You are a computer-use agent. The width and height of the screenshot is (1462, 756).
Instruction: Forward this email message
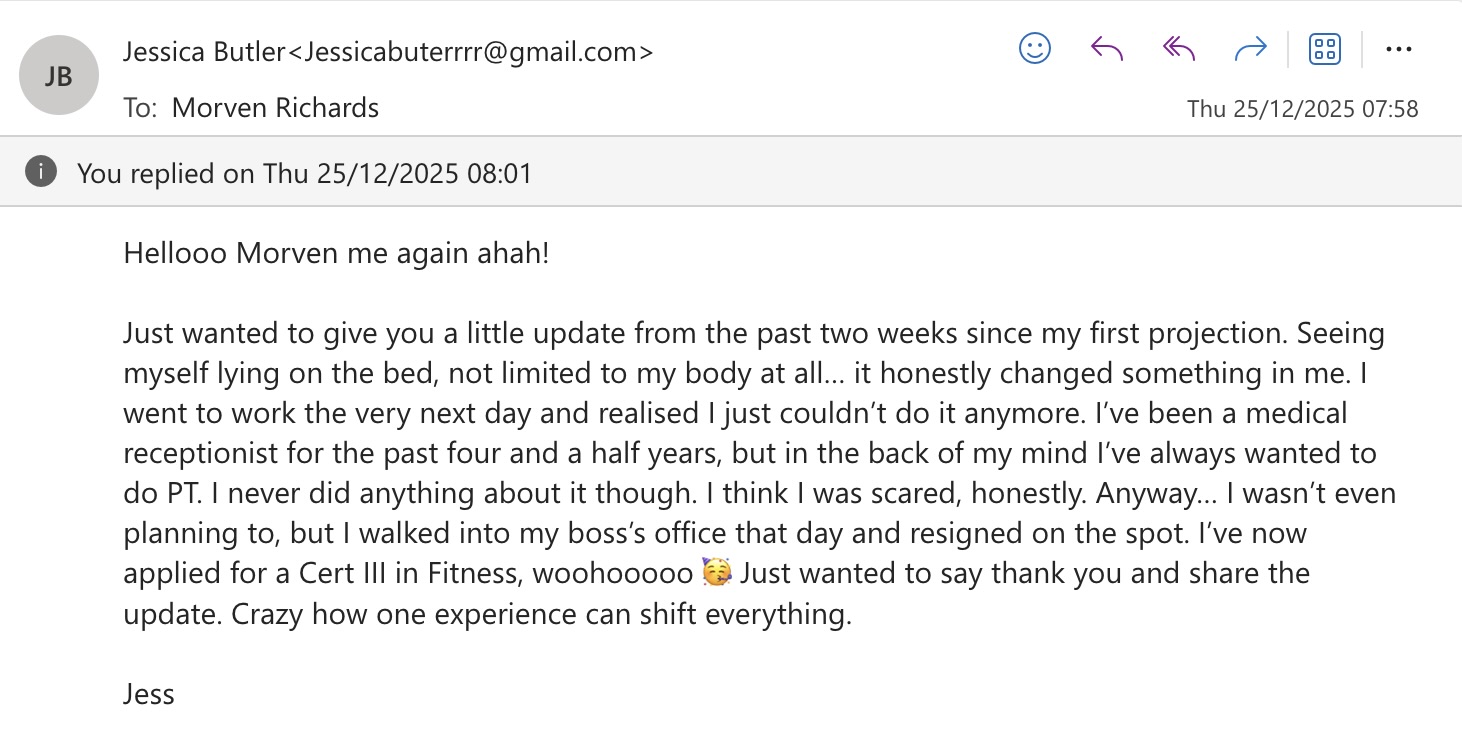coord(1251,48)
